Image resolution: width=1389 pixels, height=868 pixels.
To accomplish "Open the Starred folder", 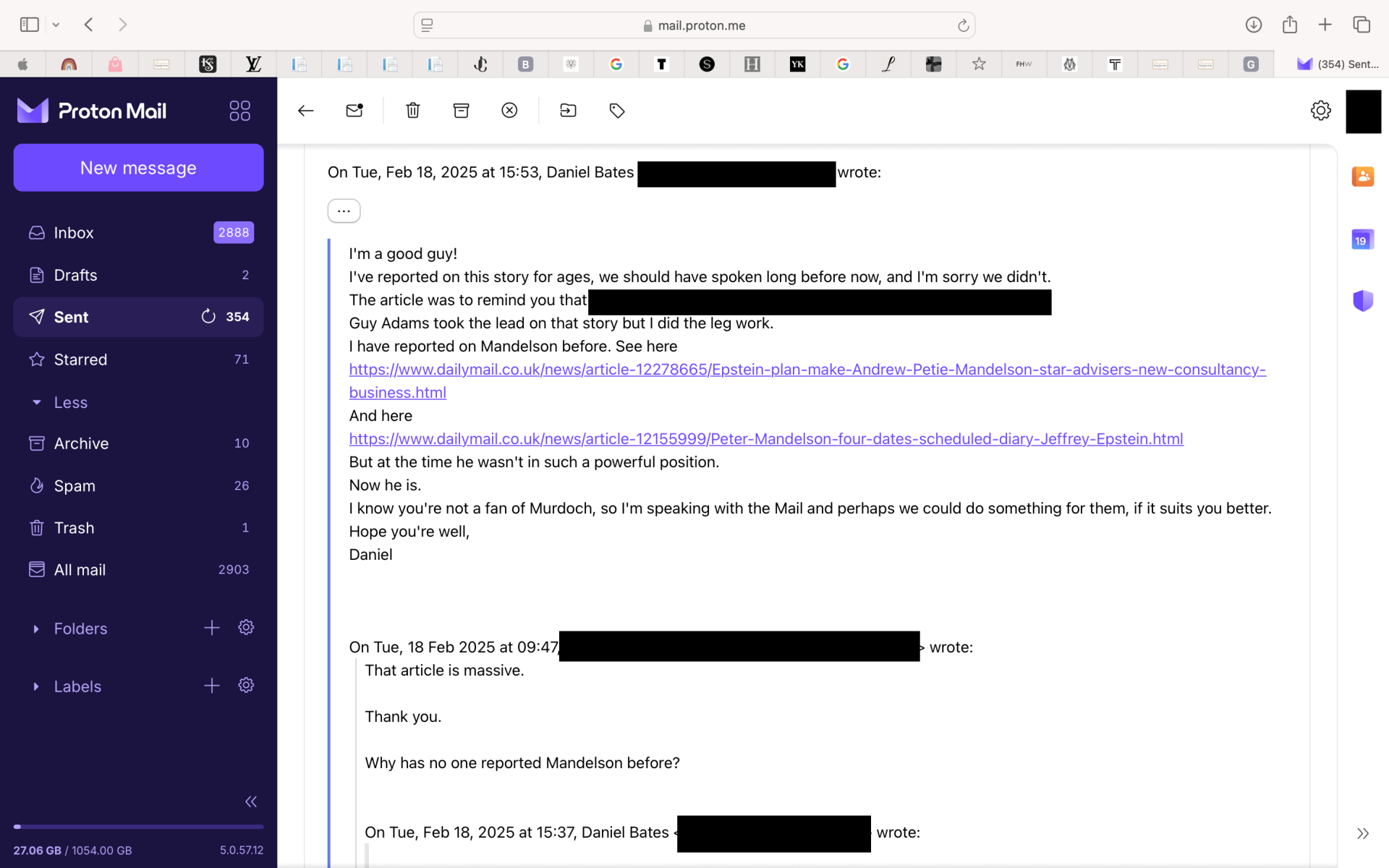I will tap(80, 359).
